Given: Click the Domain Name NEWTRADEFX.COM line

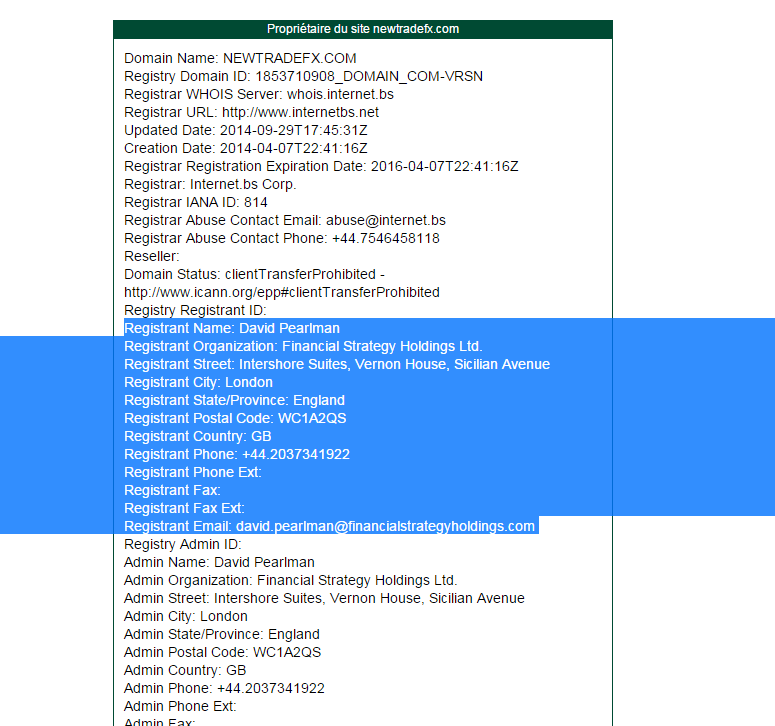Looking at the screenshot, I should (x=240, y=58).
